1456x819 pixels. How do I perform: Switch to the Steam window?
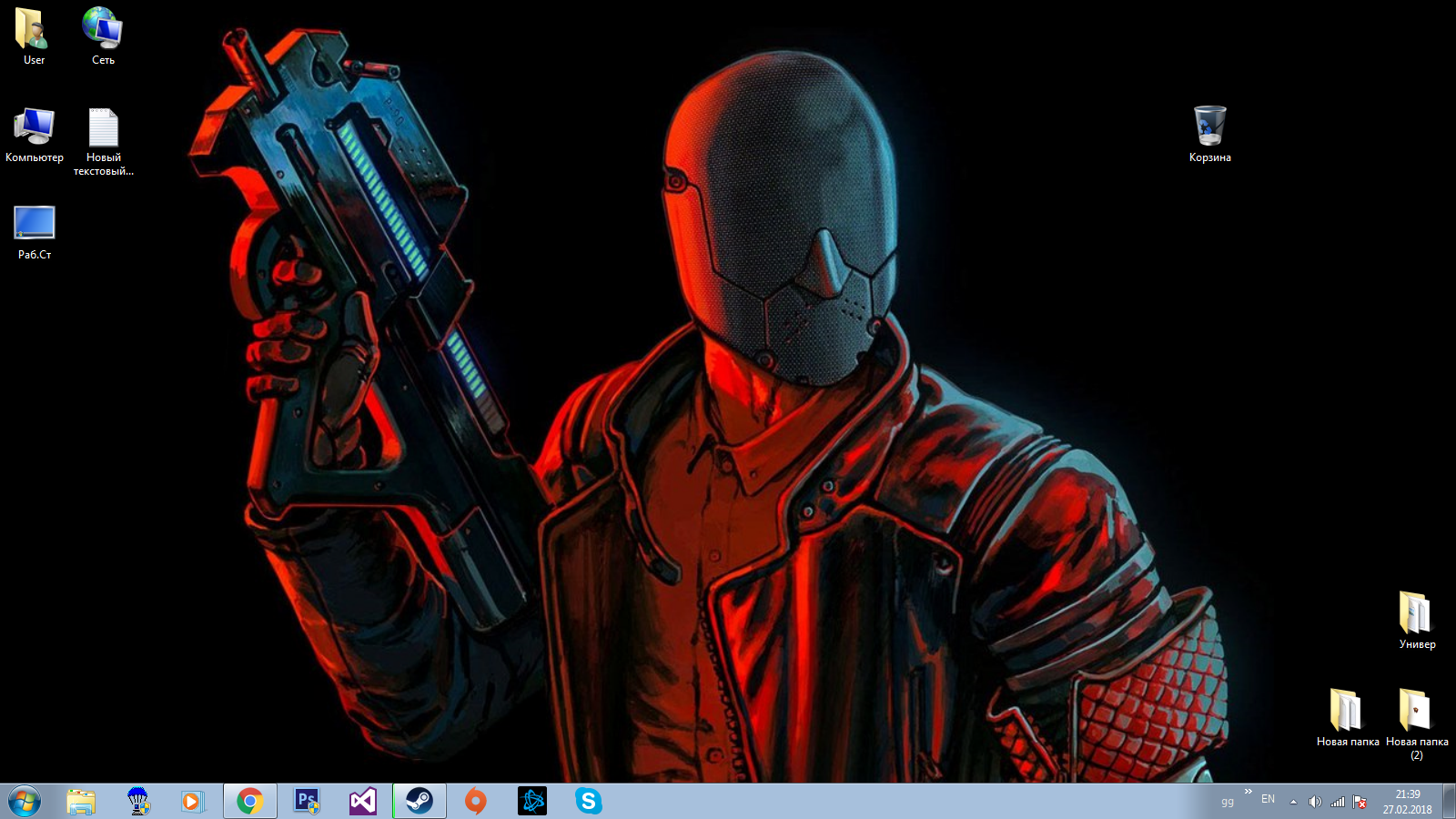420,802
